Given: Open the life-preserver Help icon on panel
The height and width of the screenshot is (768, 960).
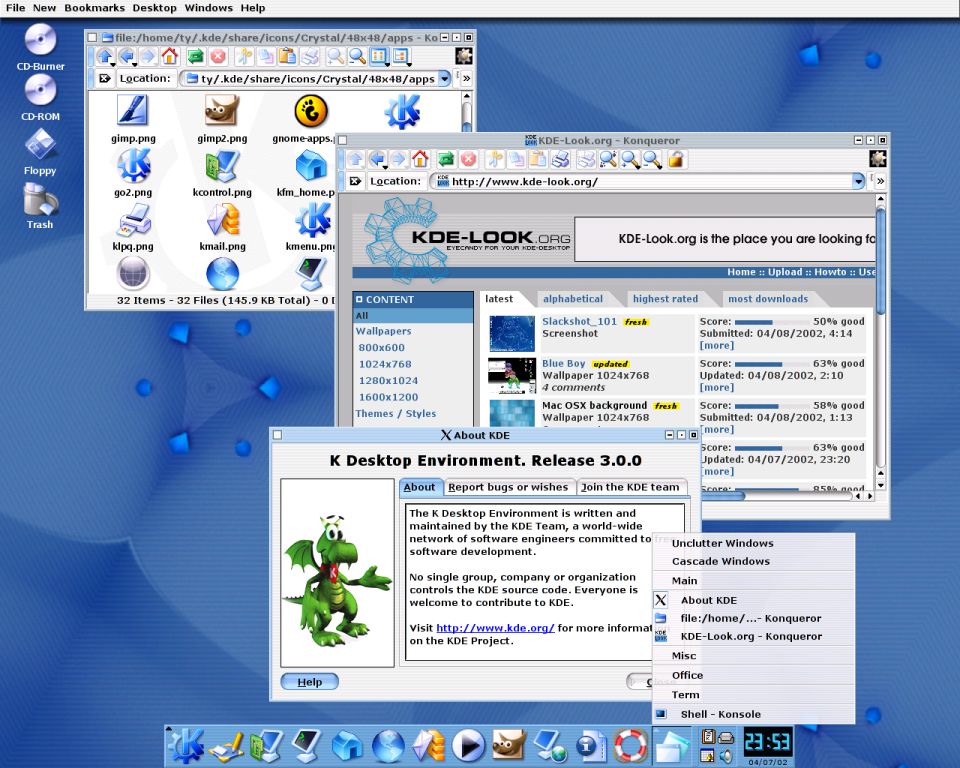Looking at the screenshot, I should click(x=631, y=745).
